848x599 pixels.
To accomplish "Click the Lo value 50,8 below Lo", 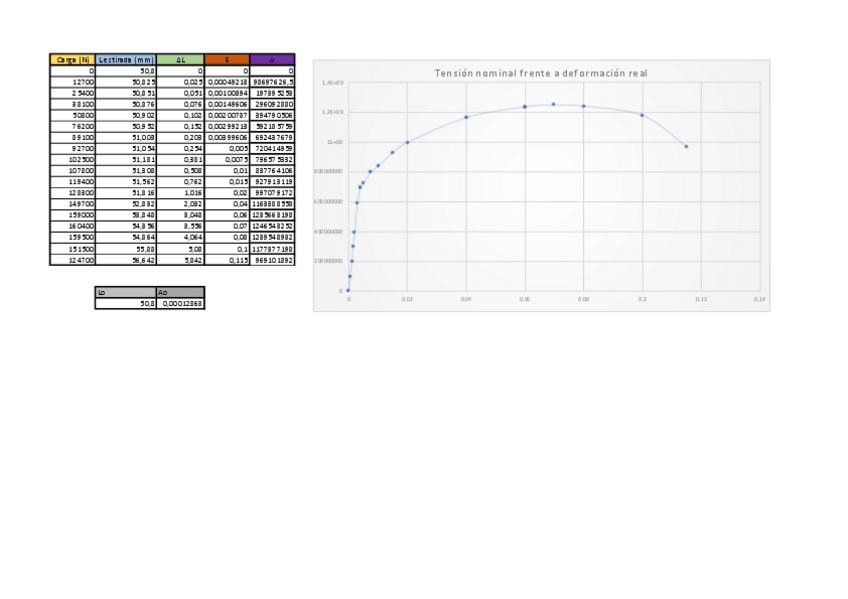I will (x=126, y=304).
